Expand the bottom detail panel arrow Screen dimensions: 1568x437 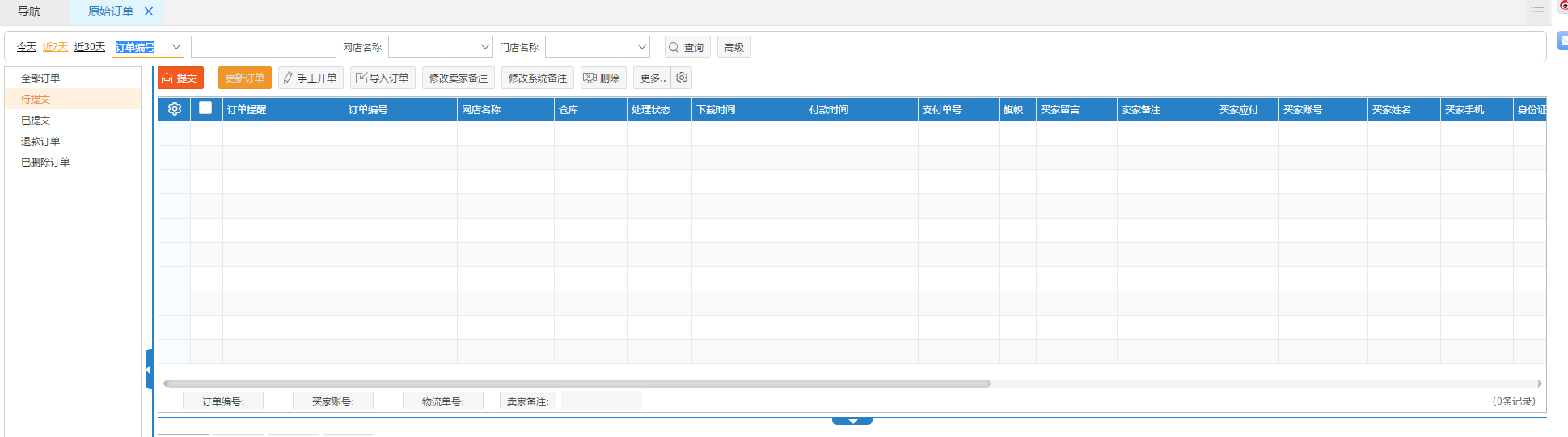click(x=852, y=421)
